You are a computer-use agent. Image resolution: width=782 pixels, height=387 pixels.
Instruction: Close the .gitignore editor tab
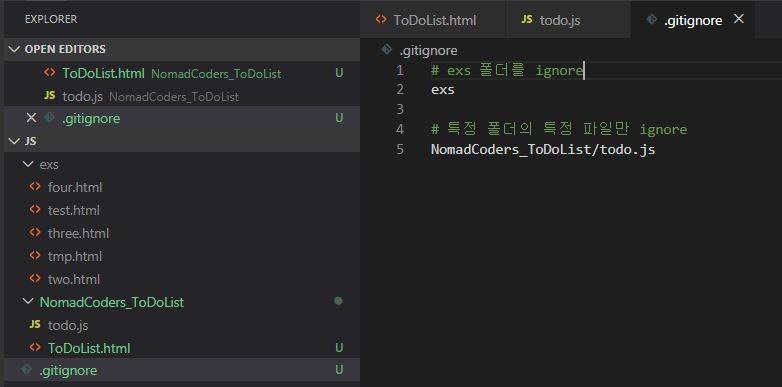click(739, 19)
